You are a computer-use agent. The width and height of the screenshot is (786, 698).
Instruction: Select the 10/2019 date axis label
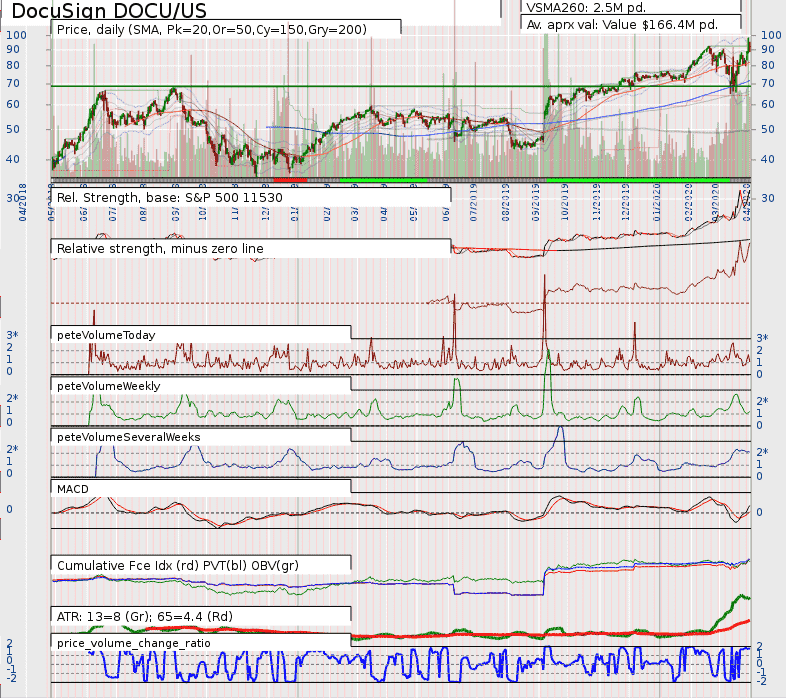(x=565, y=203)
